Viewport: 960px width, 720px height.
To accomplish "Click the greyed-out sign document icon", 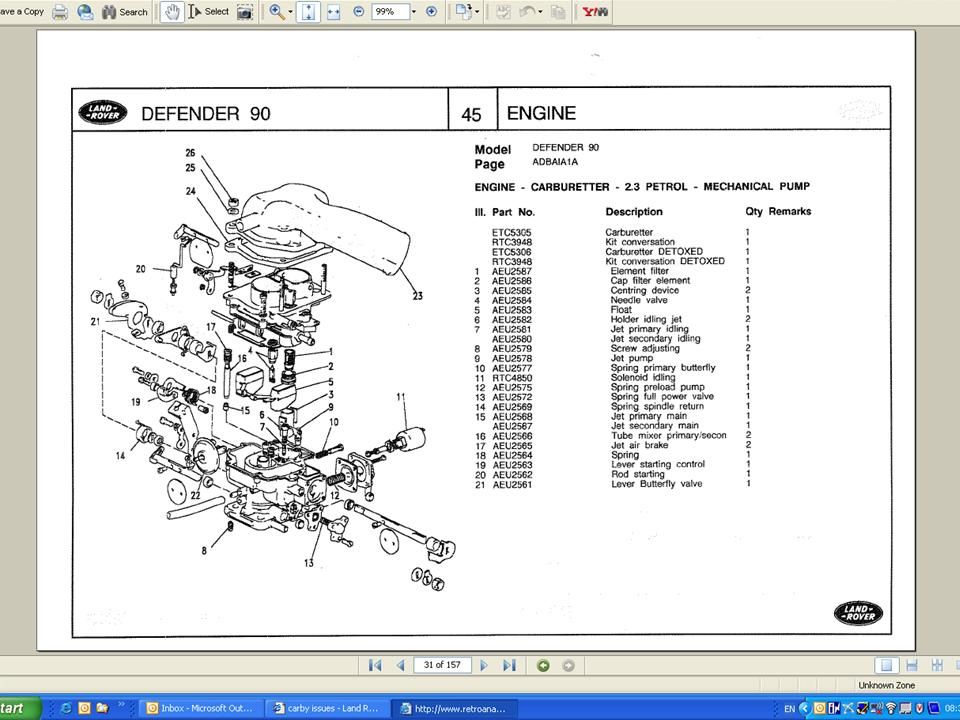I will tap(503, 12).
